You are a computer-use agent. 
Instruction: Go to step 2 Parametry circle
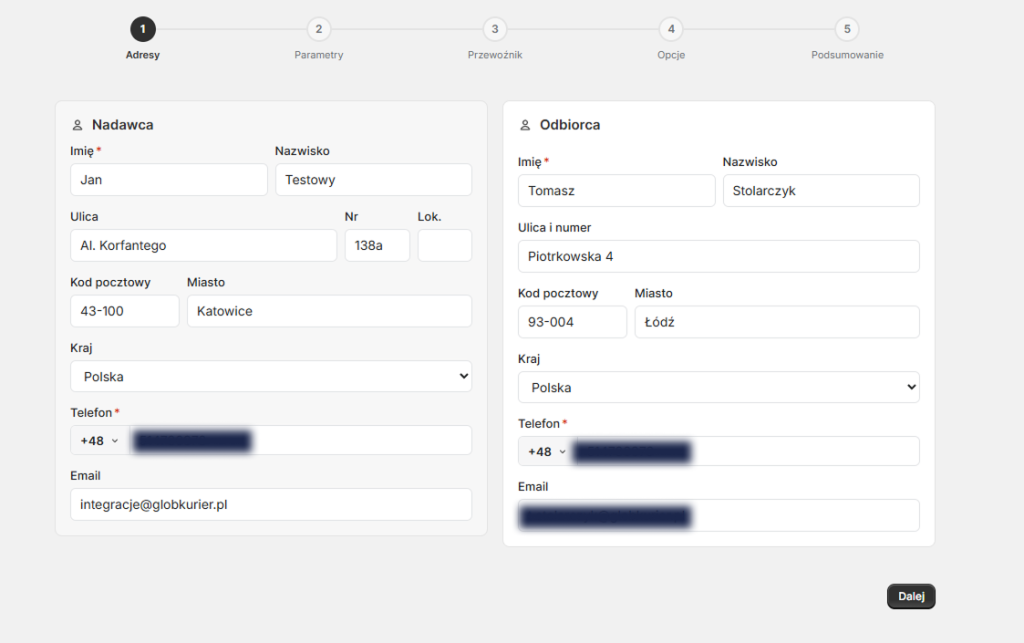[x=319, y=29]
